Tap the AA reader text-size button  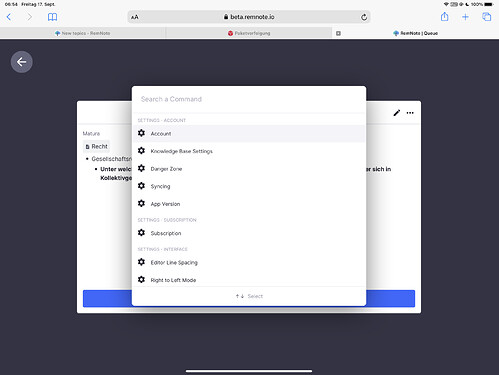pyautogui.click(x=135, y=17)
